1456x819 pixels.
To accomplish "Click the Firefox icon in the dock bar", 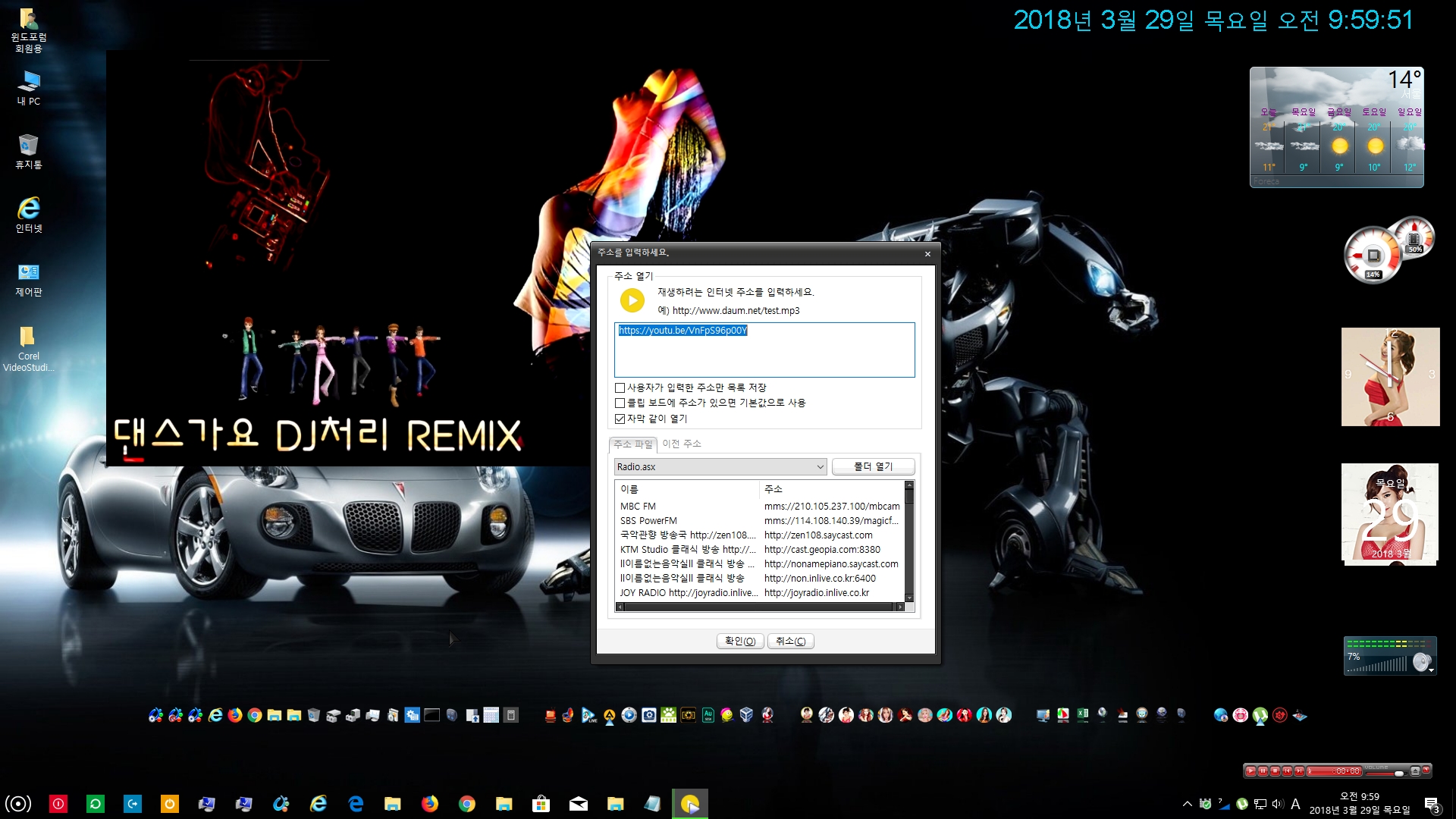I will pos(235,715).
